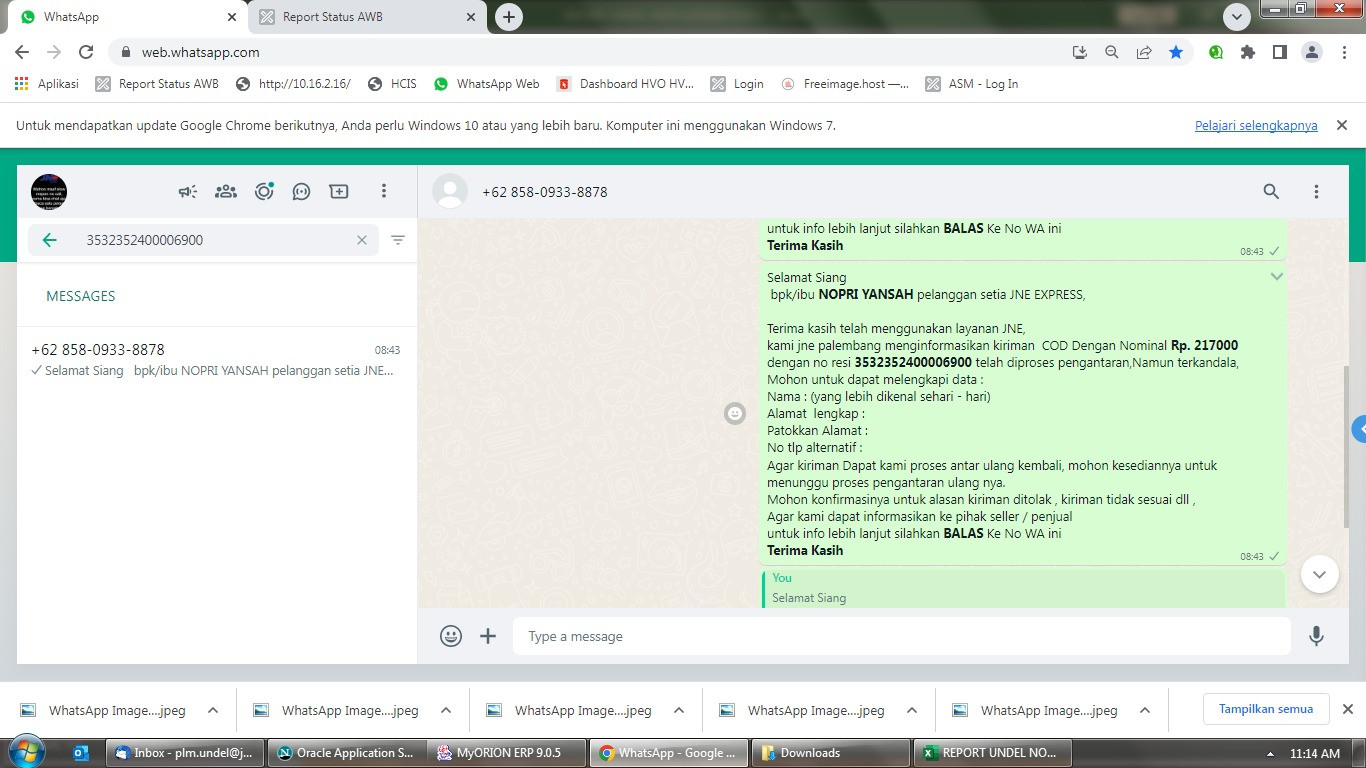Screen dimensions: 1366x768
Task: Open Chrome three-dot menu
Action: click(x=1343, y=52)
